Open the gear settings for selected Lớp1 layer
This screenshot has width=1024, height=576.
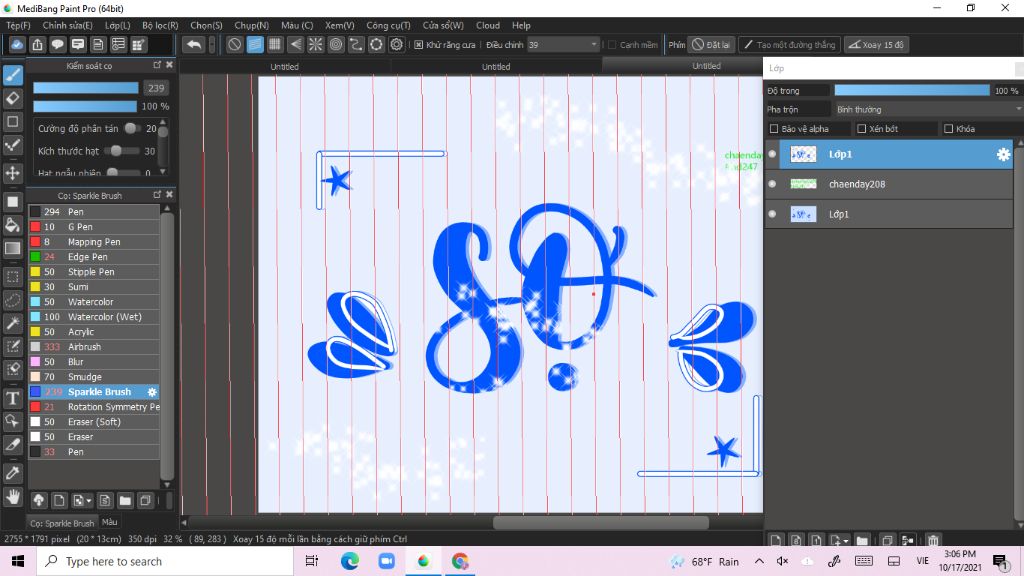click(1003, 154)
